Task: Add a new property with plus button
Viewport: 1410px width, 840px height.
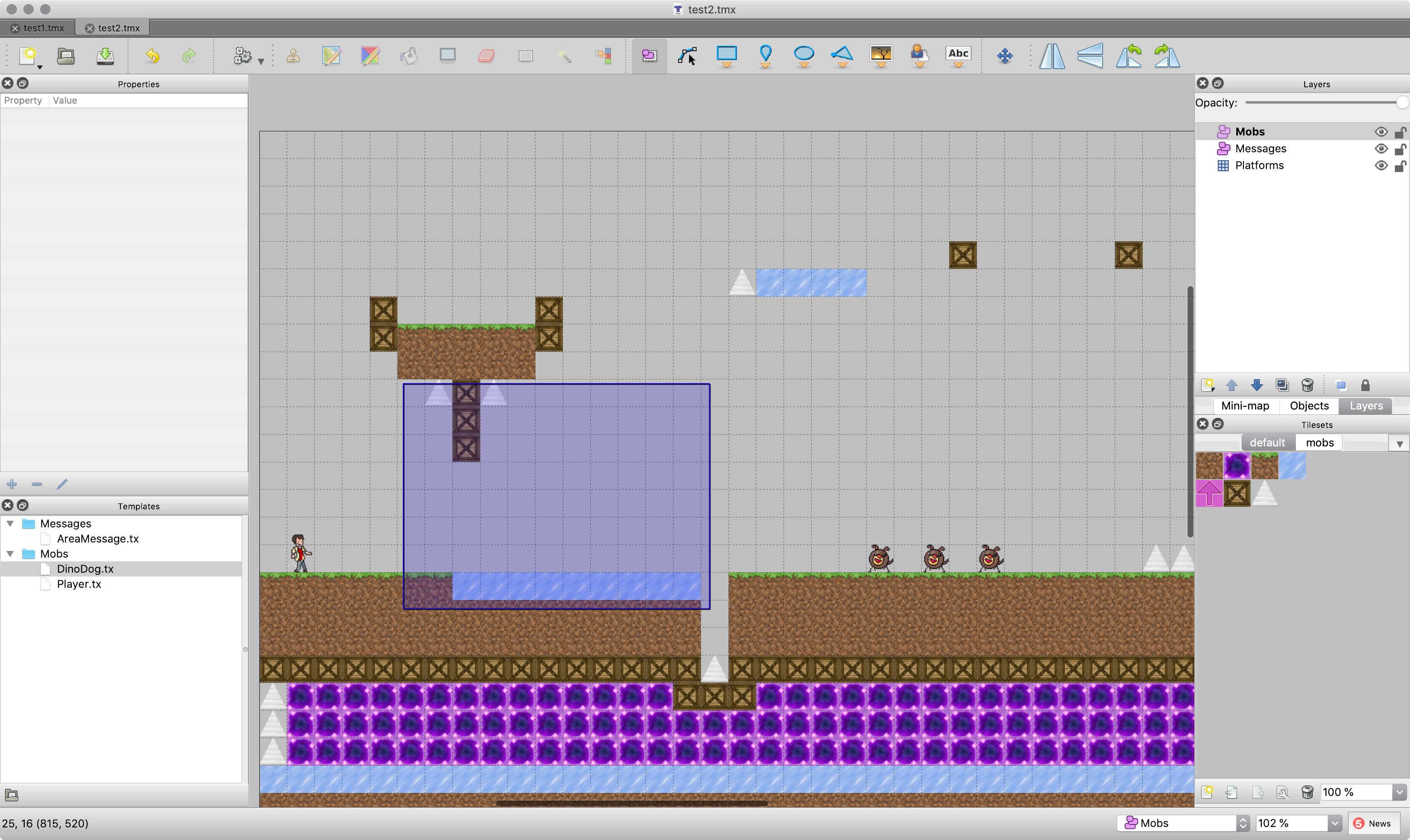Action: (12, 484)
